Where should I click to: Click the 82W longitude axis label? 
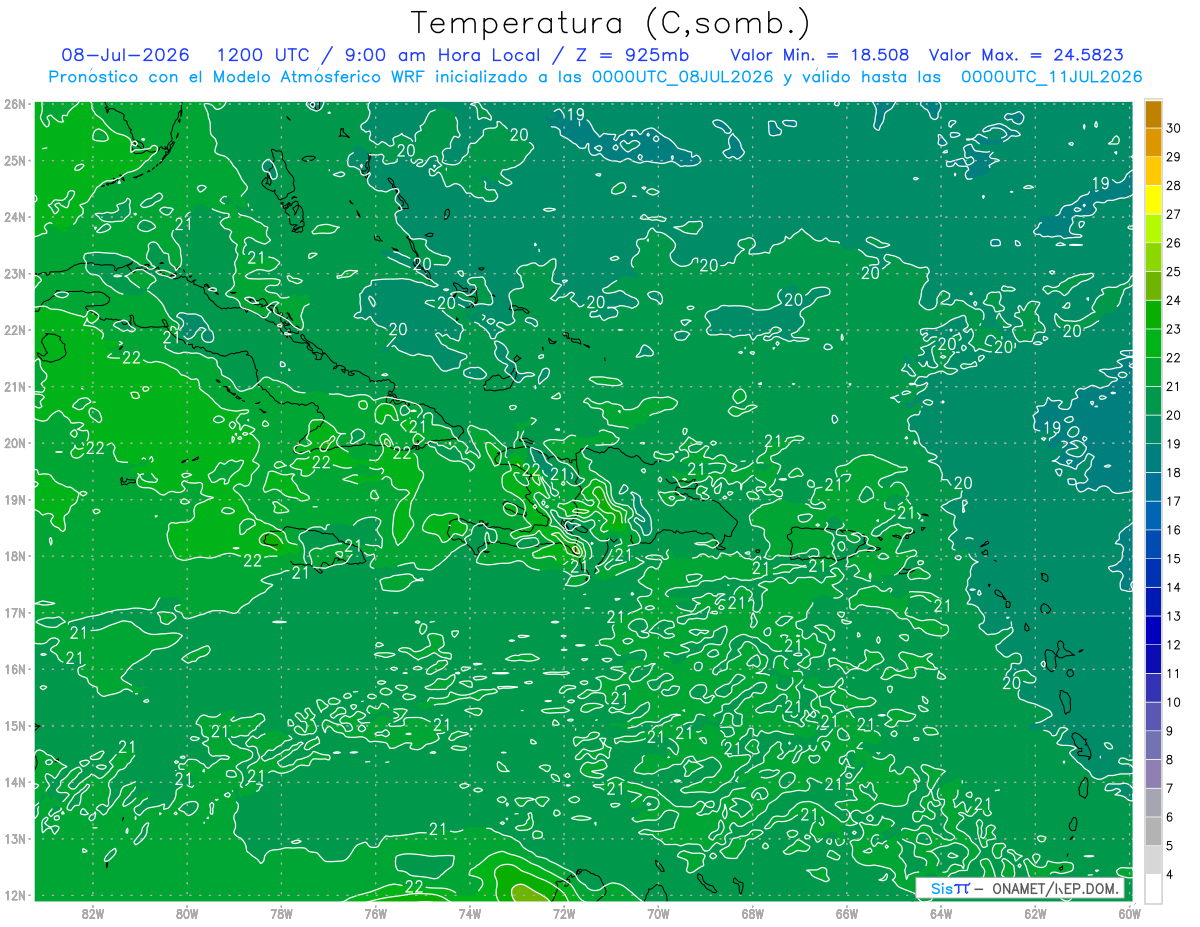pos(92,913)
